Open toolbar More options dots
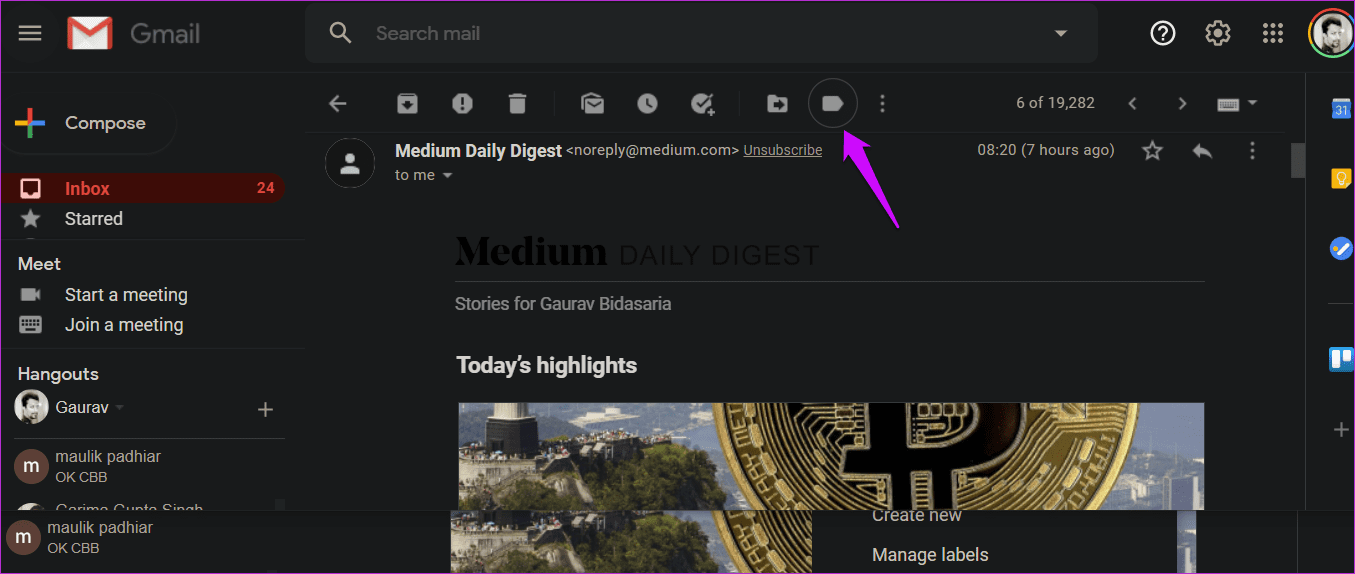1355x574 pixels. (882, 103)
